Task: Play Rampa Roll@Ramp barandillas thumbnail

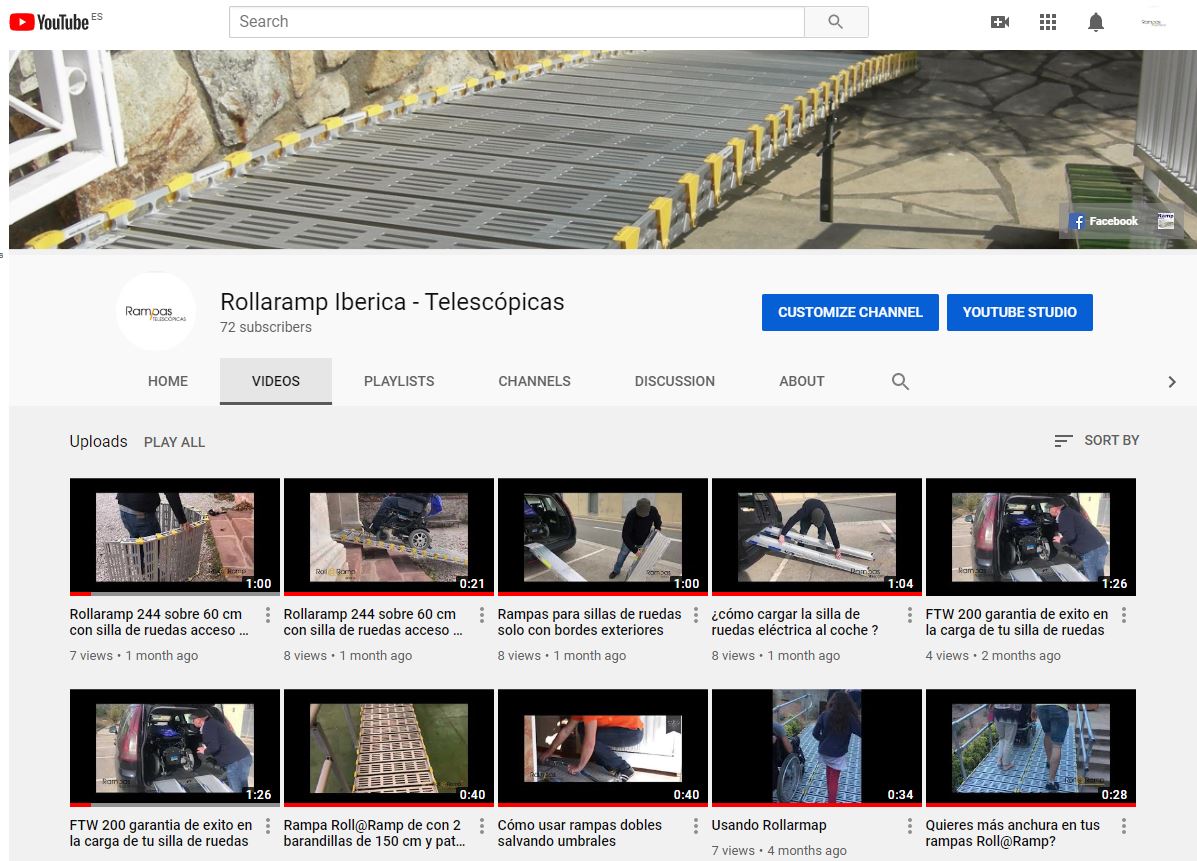Action: pos(389,748)
